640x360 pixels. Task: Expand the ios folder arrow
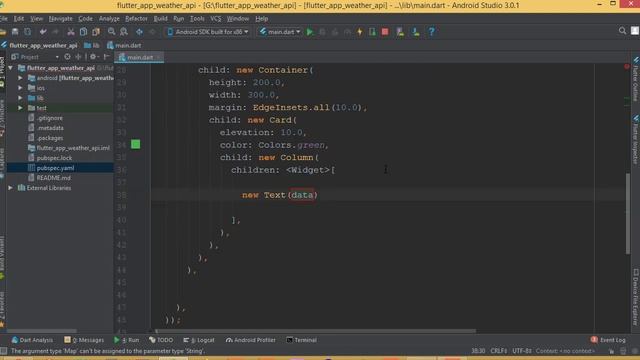tap(20, 88)
